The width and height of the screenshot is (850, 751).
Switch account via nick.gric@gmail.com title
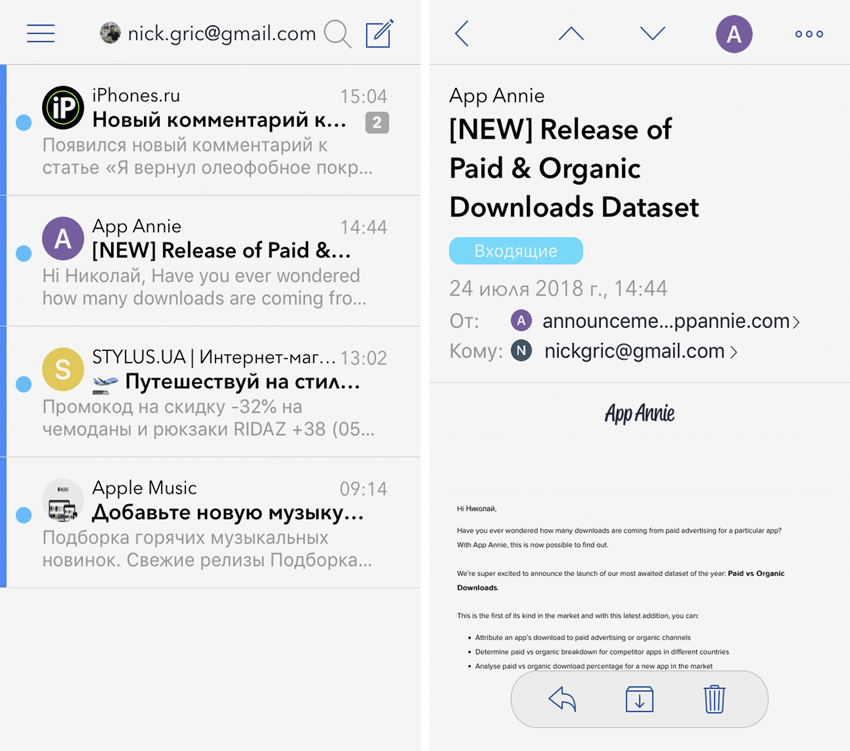coord(222,34)
